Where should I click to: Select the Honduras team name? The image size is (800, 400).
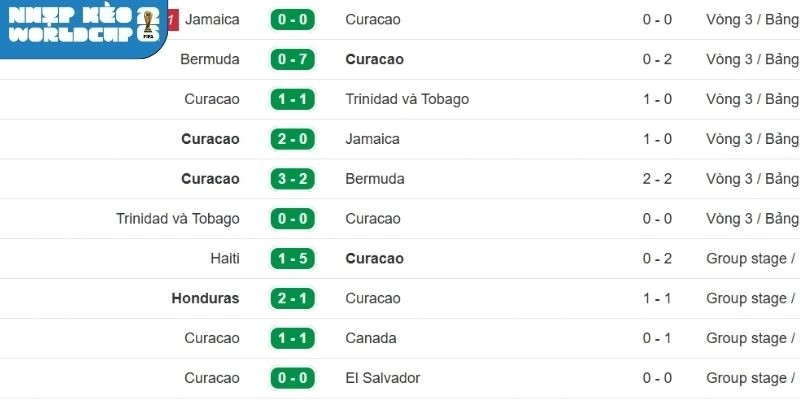pos(205,298)
